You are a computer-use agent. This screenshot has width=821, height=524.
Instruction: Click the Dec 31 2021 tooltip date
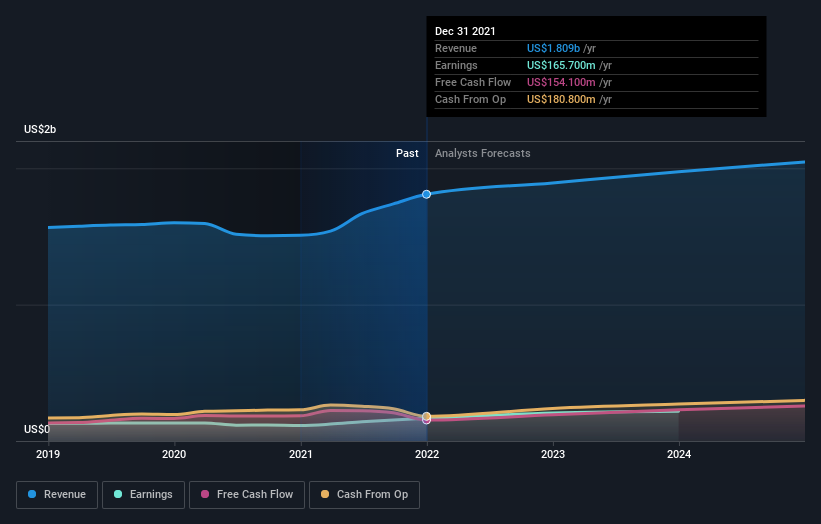pos(465,31)
